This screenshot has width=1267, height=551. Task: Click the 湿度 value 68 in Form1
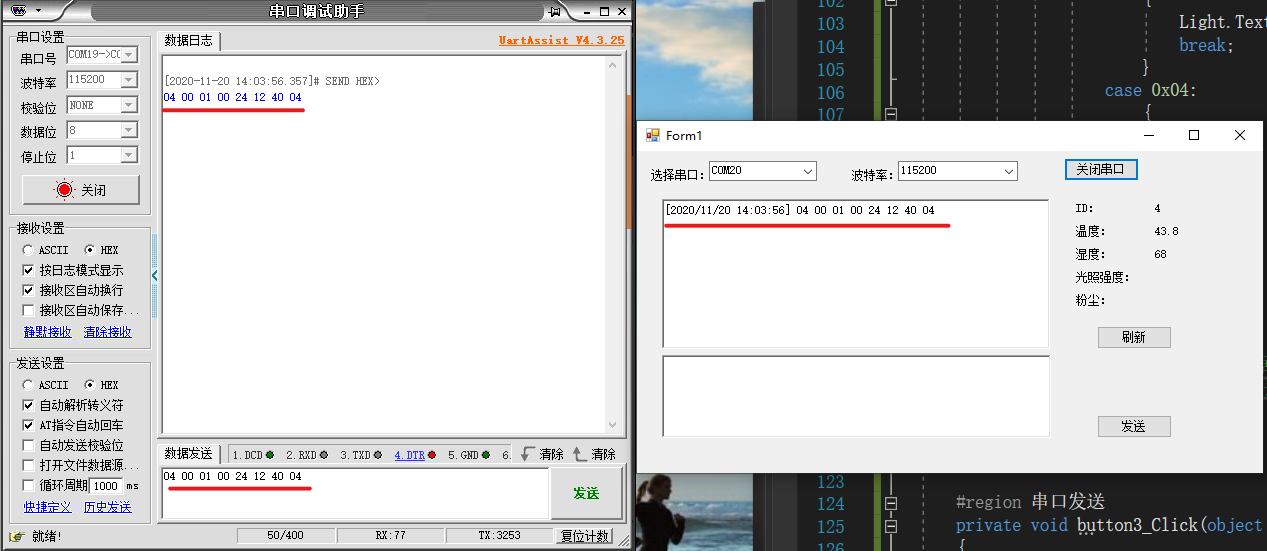(1160, 254)
